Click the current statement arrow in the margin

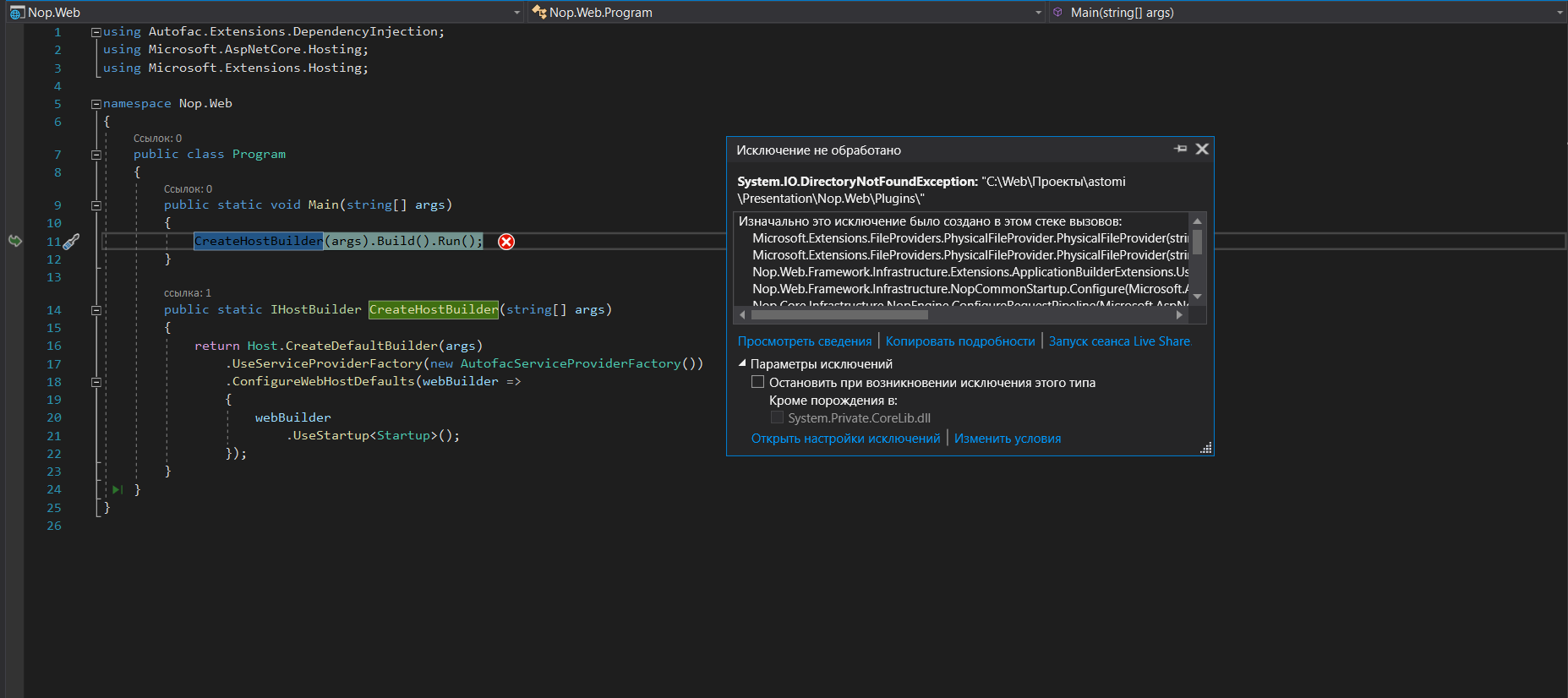click(x=15, y=241)
